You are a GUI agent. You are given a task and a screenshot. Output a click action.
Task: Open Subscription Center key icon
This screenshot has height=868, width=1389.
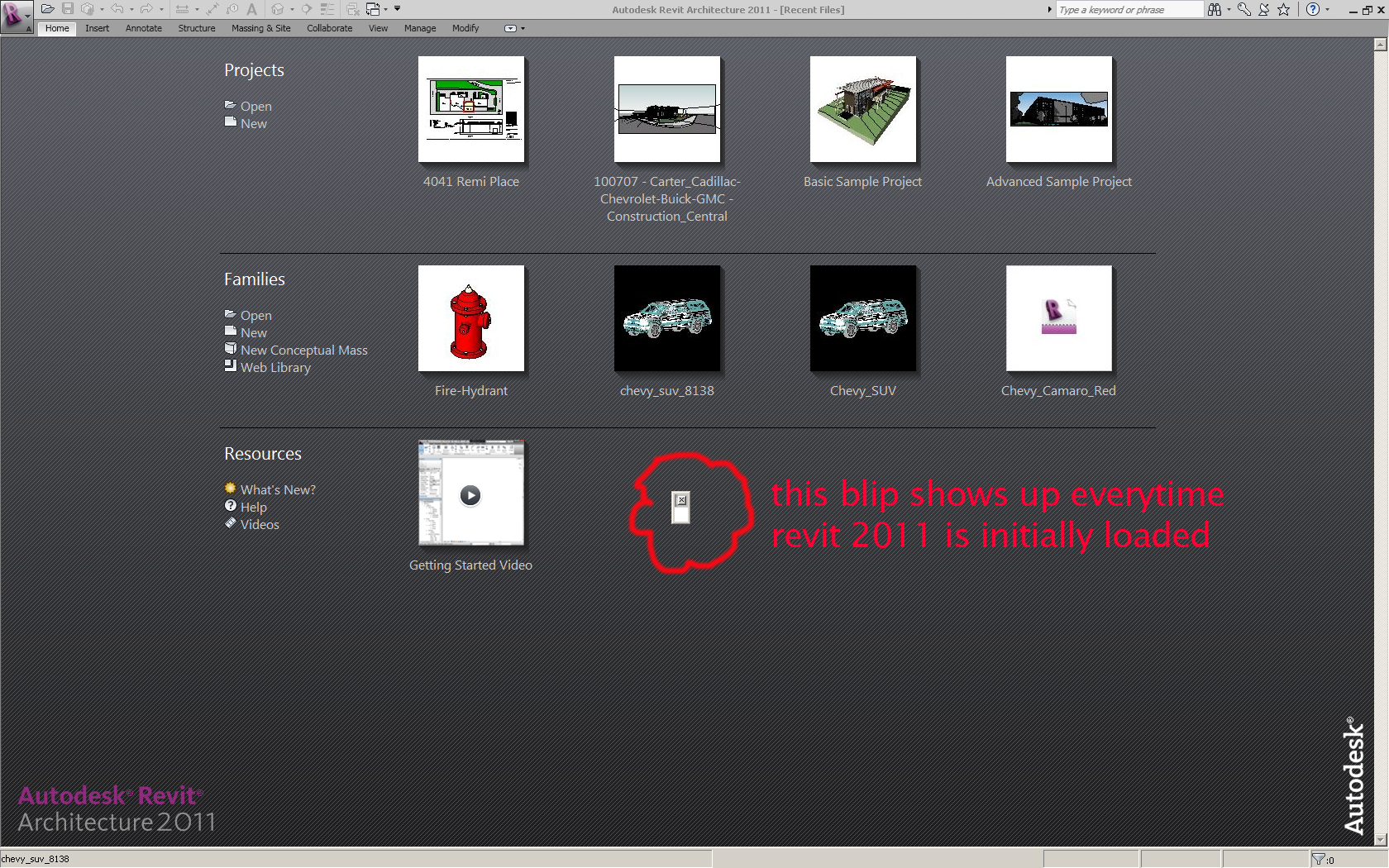pyautogui.click(x=1244, y=9)
